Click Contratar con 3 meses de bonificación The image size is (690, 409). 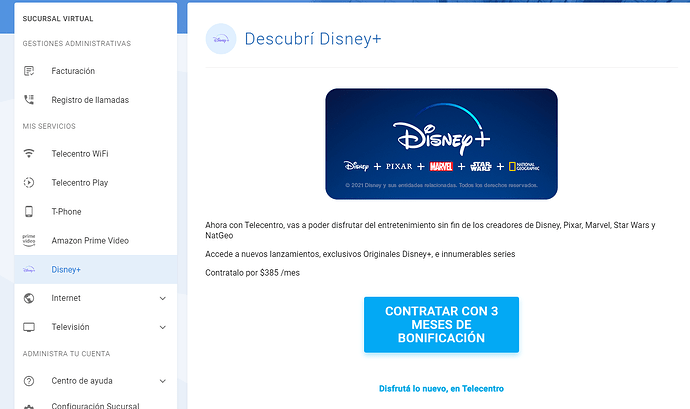[441, 324]
